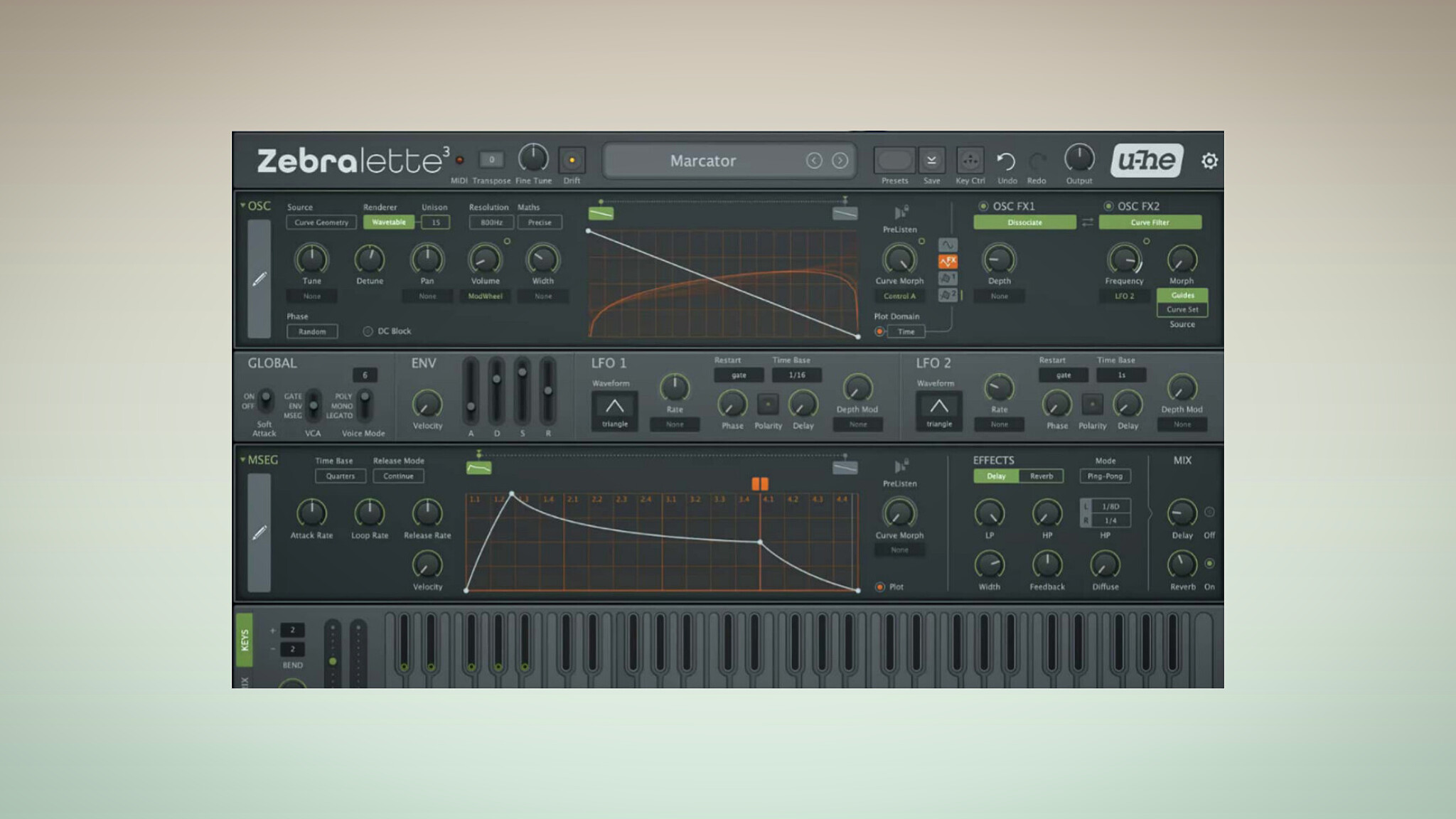Open the Key Ctrl panel icon
The image size is (1456, 819).
pyautogui.click(x=970, y=161)
